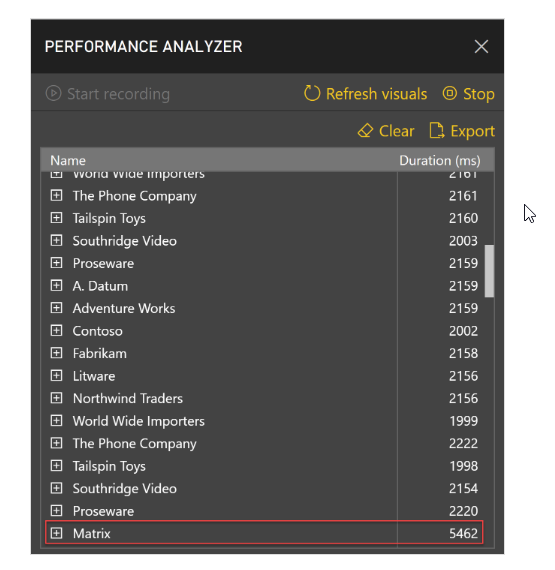Expand the Northwind Traders entry
The height and width of the screenshot is (570, 555).
[56, 398]
